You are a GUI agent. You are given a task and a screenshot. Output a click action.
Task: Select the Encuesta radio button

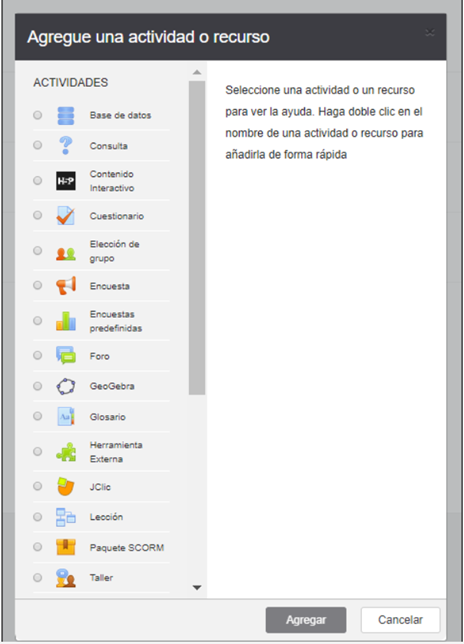coord(37,285)
